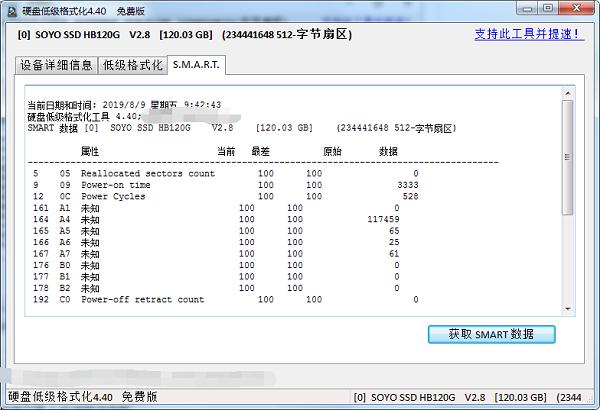Screen dimensions: 600x410
Task: Click the Power-on time row
Action: [226, 185]
